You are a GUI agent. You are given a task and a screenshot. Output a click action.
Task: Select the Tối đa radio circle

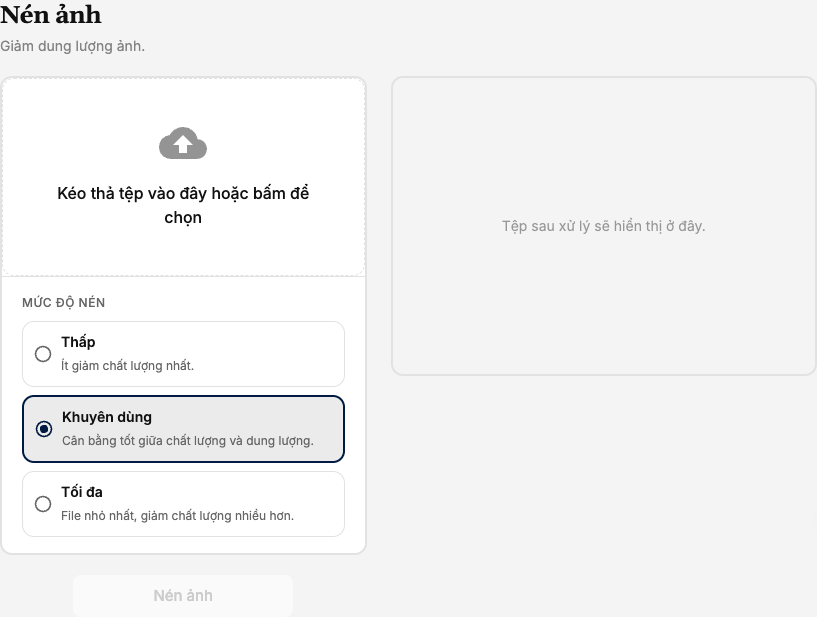point(43,504)
